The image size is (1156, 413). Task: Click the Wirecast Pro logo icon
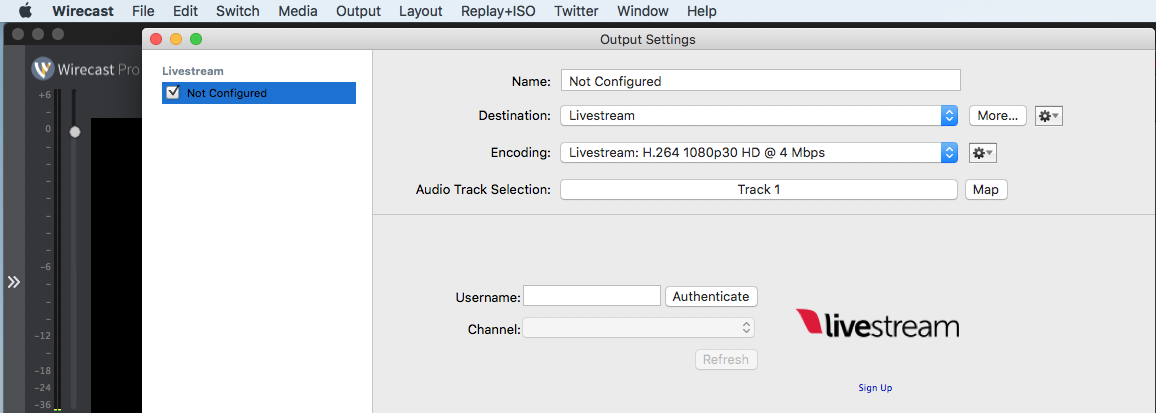tap(42, 68)
